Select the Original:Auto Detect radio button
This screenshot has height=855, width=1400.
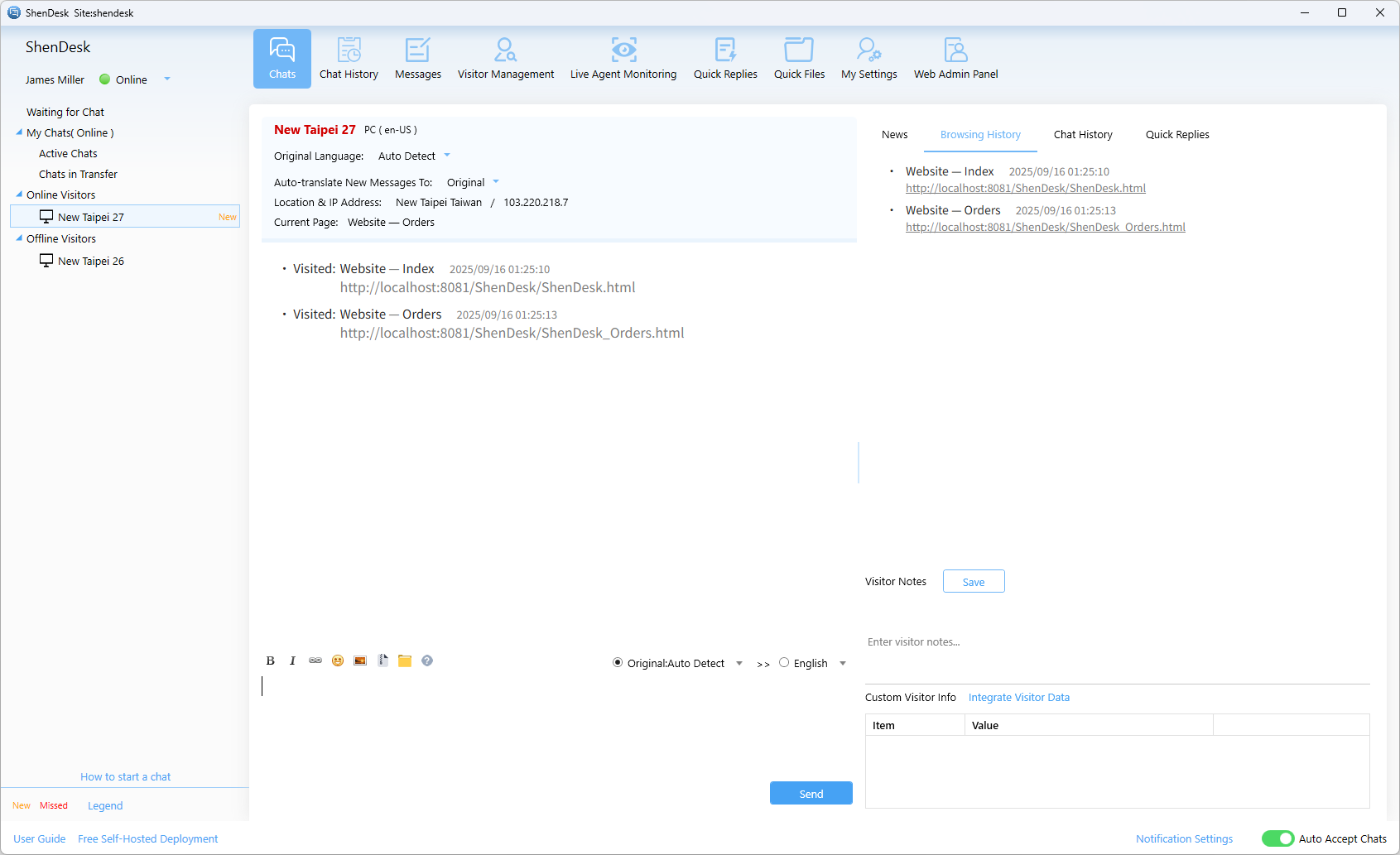pos(618,663)
